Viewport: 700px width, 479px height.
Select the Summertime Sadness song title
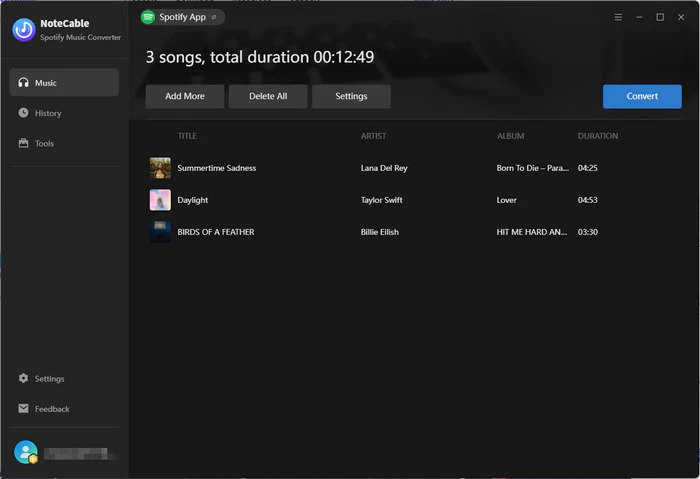tap(217, 168)
